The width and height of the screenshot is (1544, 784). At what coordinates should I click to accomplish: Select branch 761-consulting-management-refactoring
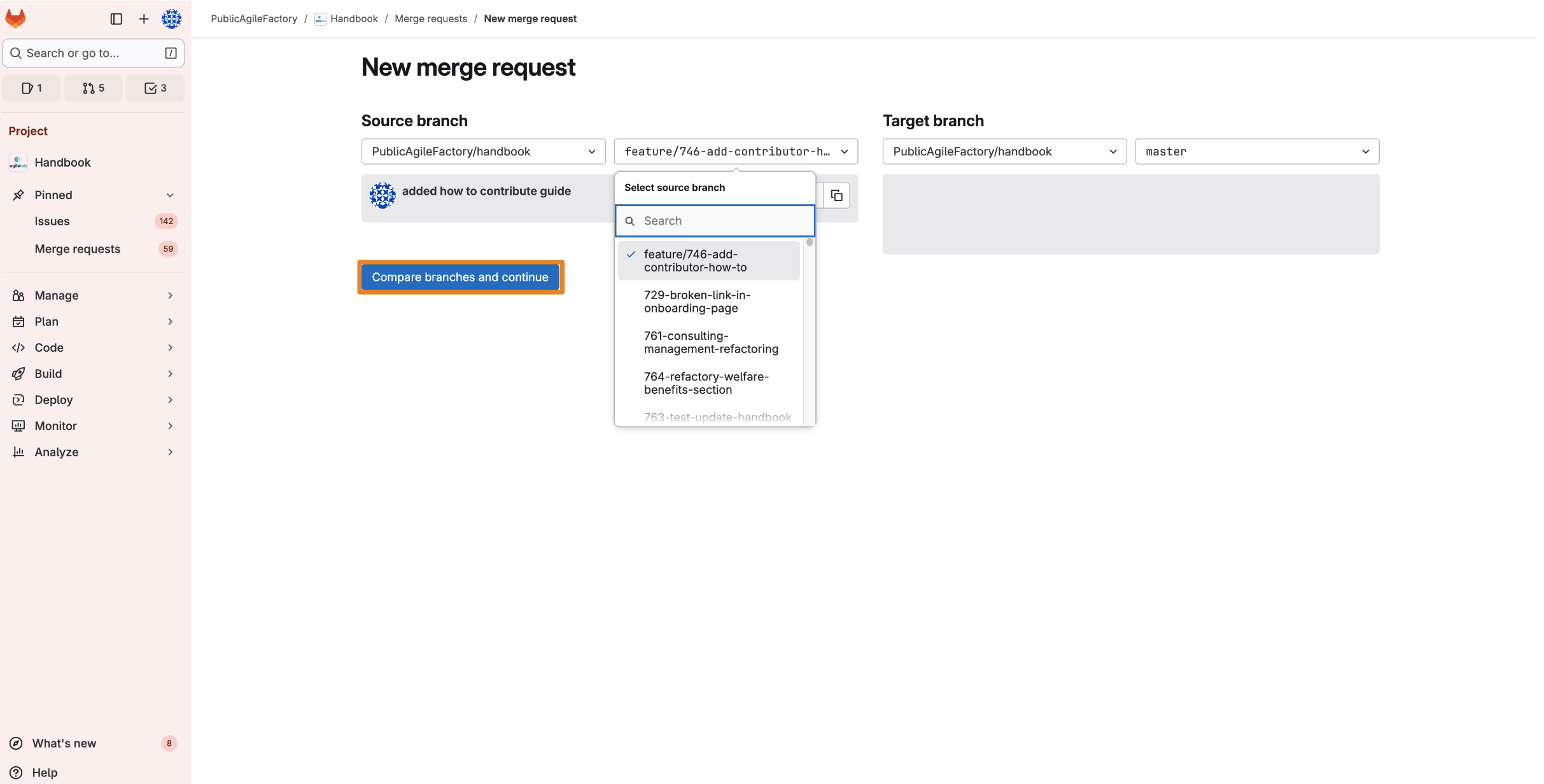[x=708, y=342]
